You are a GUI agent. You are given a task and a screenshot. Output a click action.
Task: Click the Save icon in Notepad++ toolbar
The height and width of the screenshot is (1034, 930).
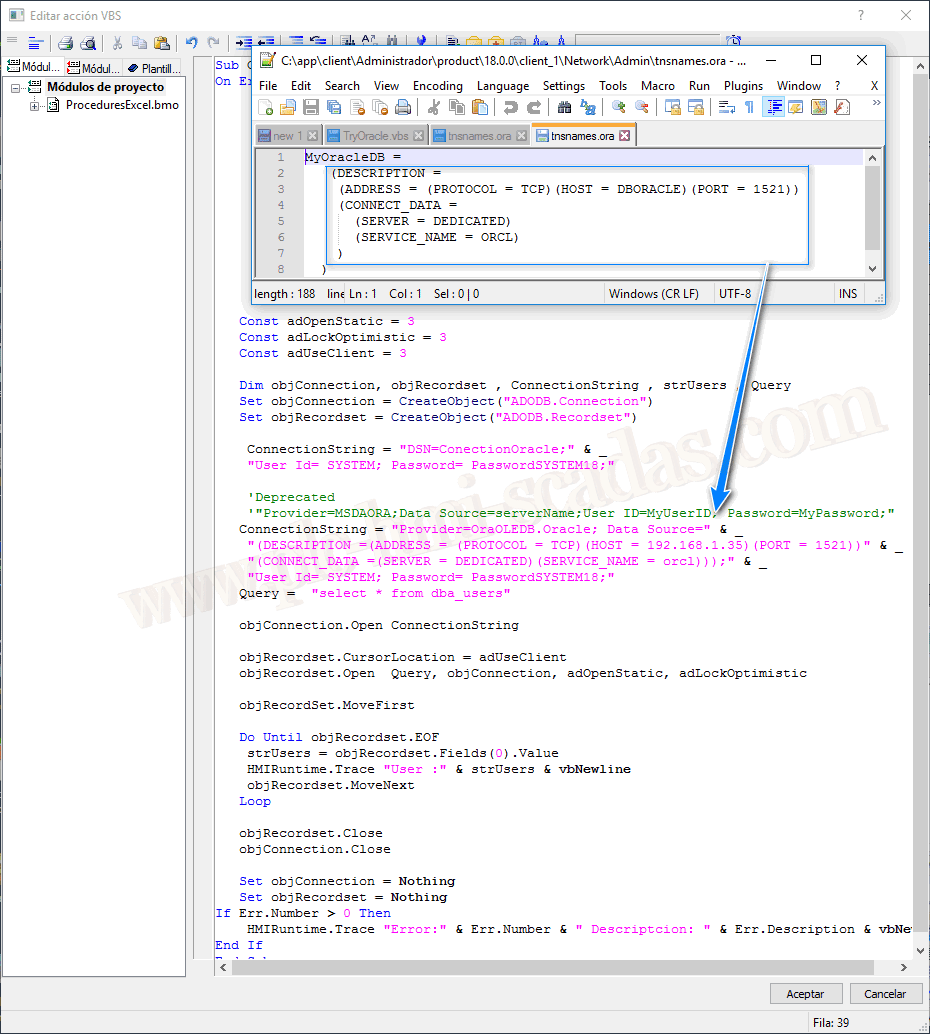tap(310, 108)
